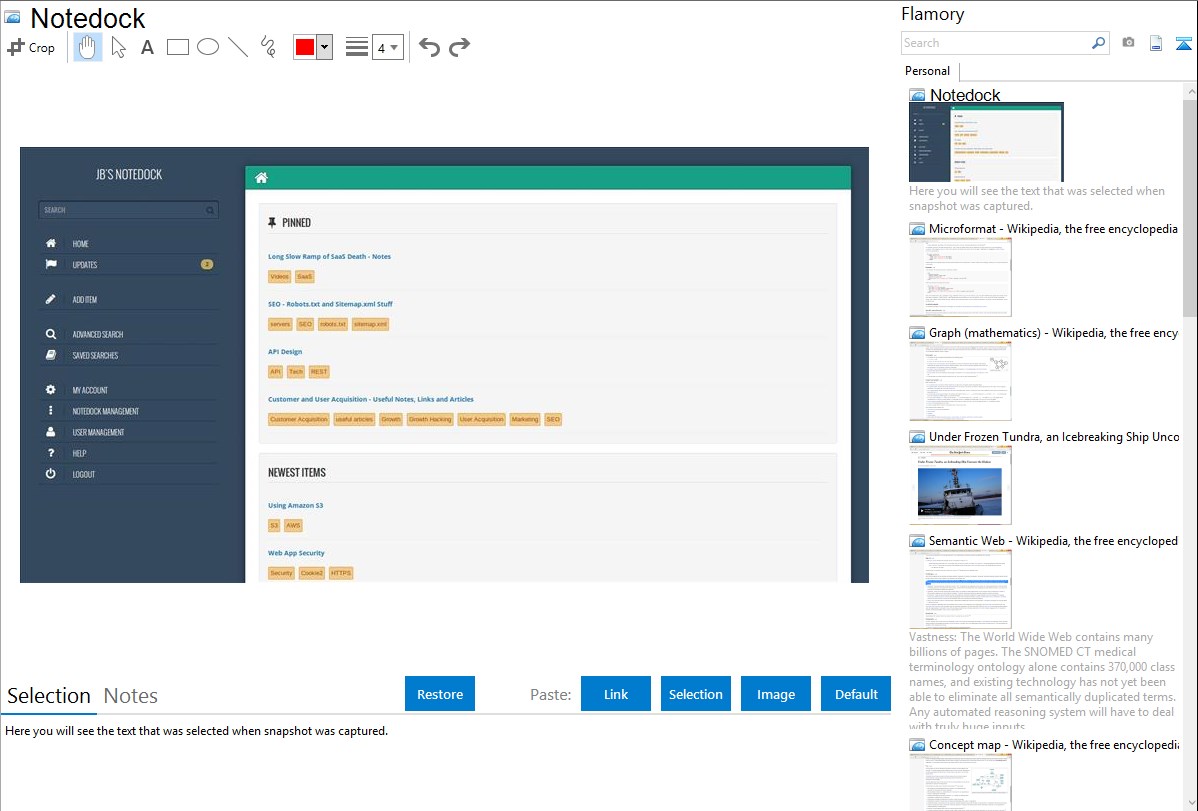Click the red color swatch

point(305,47)
